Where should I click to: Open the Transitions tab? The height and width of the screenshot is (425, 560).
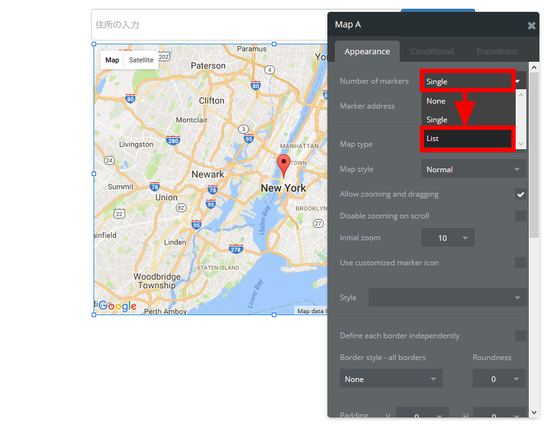coord(497,52)
